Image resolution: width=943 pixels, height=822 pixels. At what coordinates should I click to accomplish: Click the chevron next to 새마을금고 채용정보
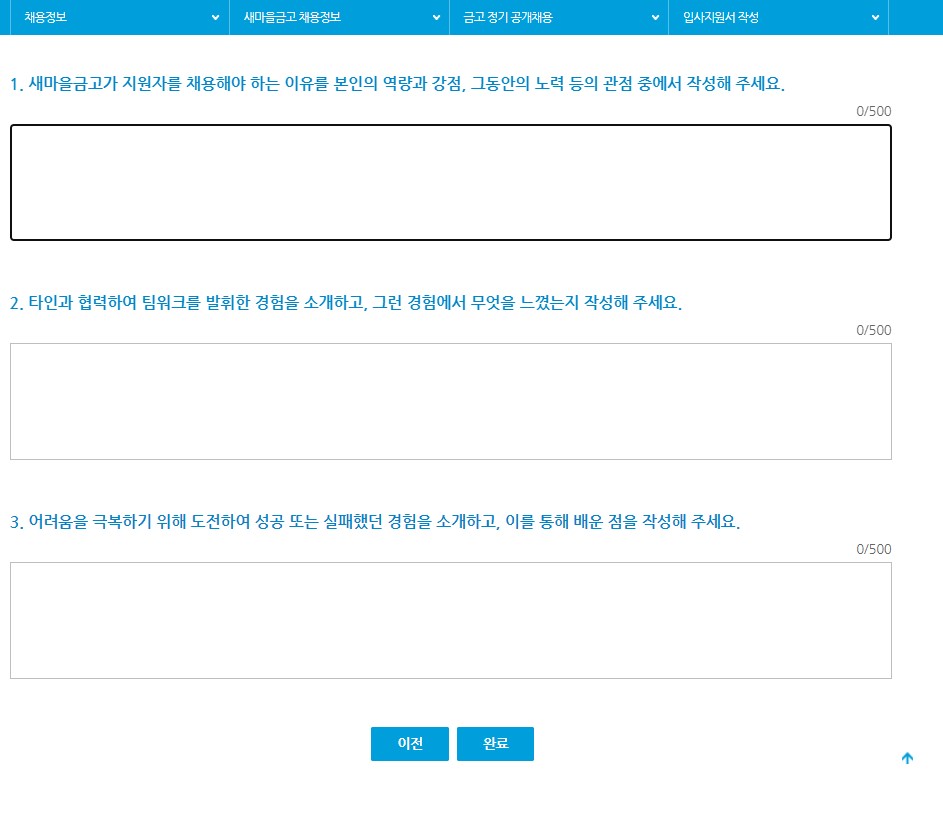point(436,18)
